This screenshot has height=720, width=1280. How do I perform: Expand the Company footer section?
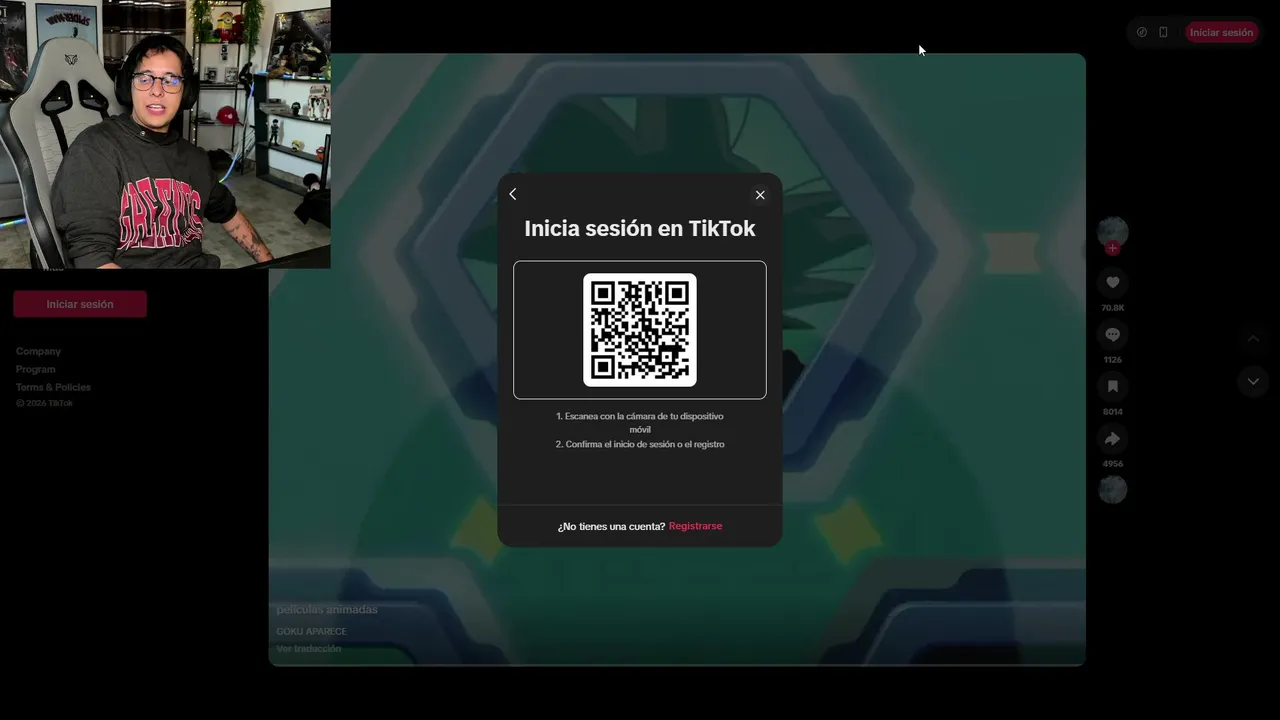point(38,351)
